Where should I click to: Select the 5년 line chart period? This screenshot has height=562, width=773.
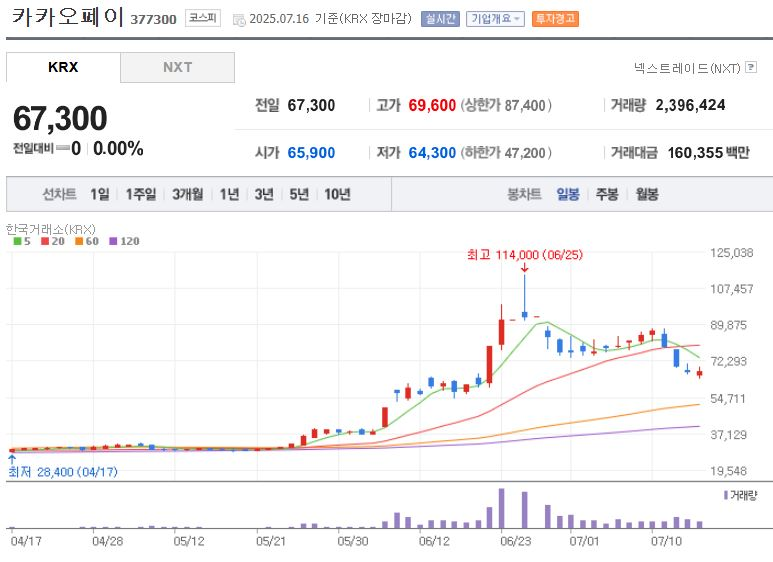[299, 194]
